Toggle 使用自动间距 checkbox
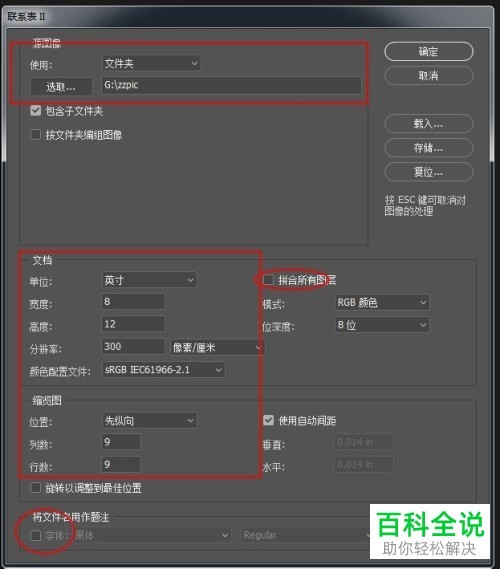This screenshot has height=569, width=500. click(x=269, y=420)
